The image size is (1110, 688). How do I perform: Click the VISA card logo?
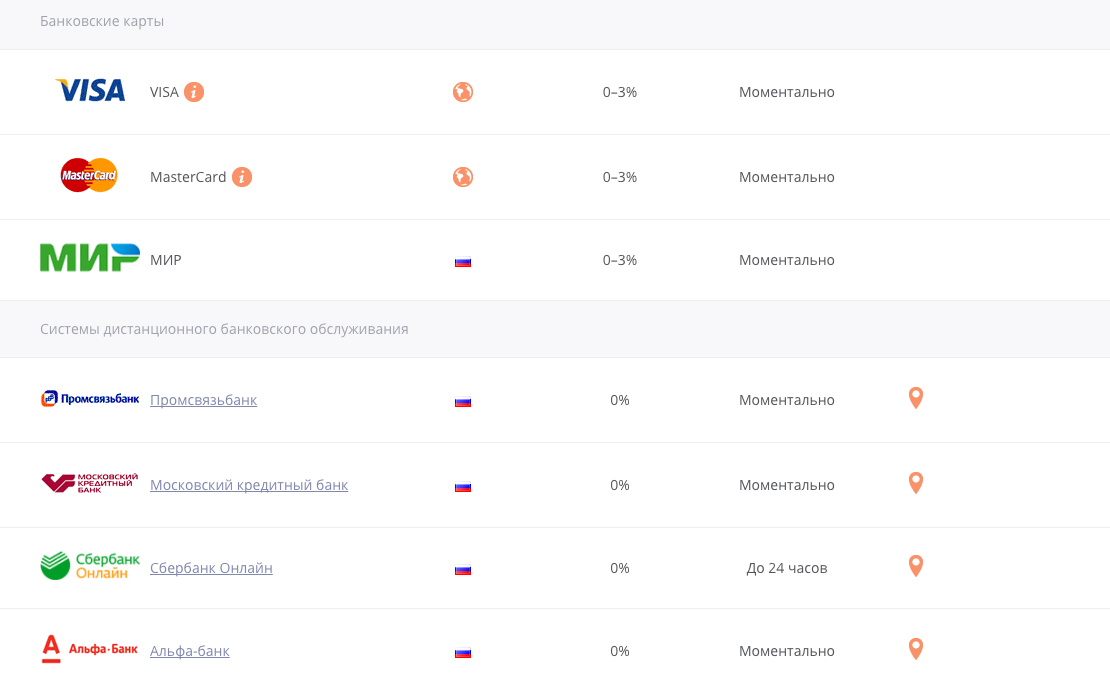(90, 91)
